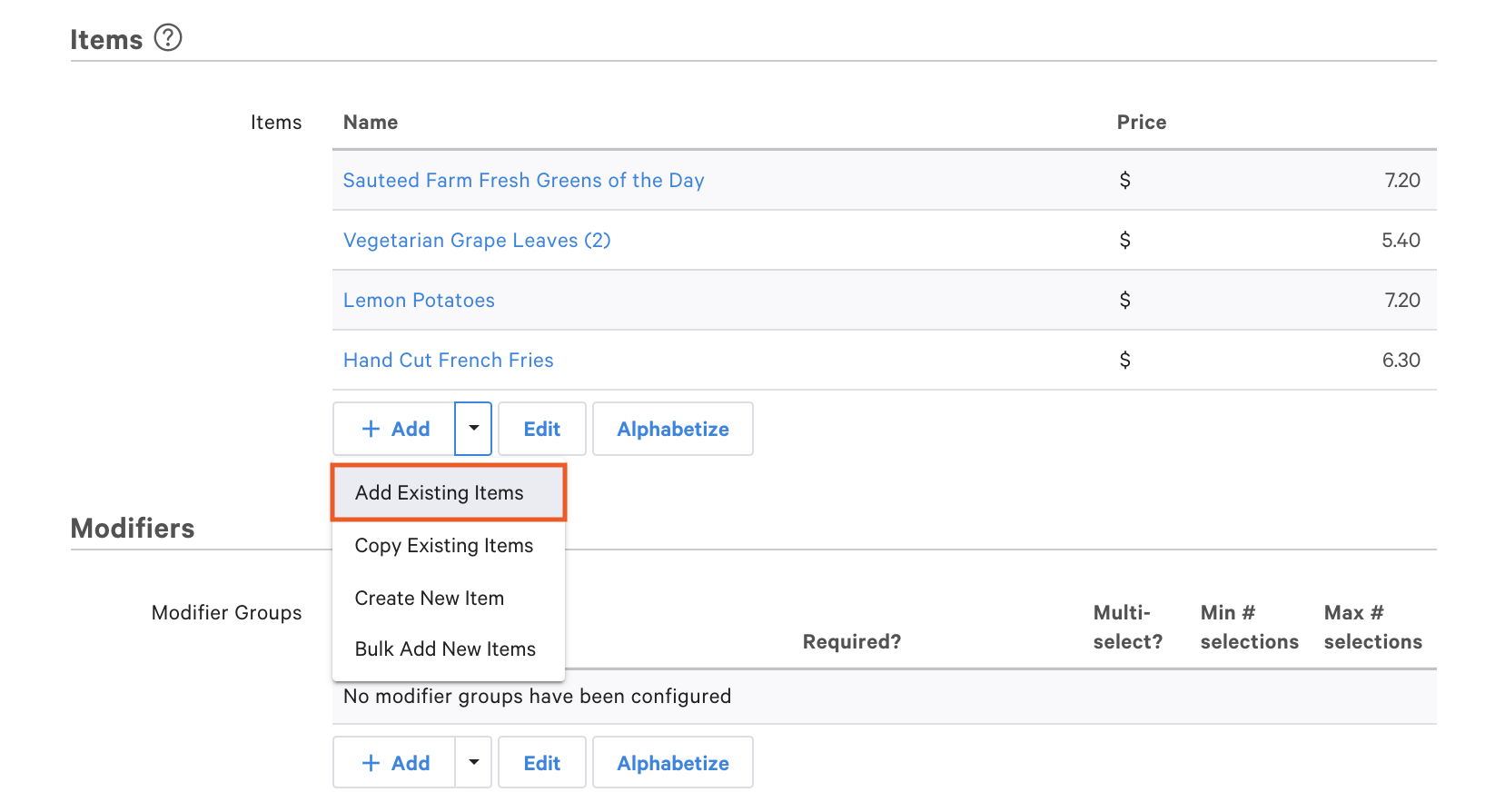
Task: Select Add Existing Items from menu
Action: tap(440, 493)
